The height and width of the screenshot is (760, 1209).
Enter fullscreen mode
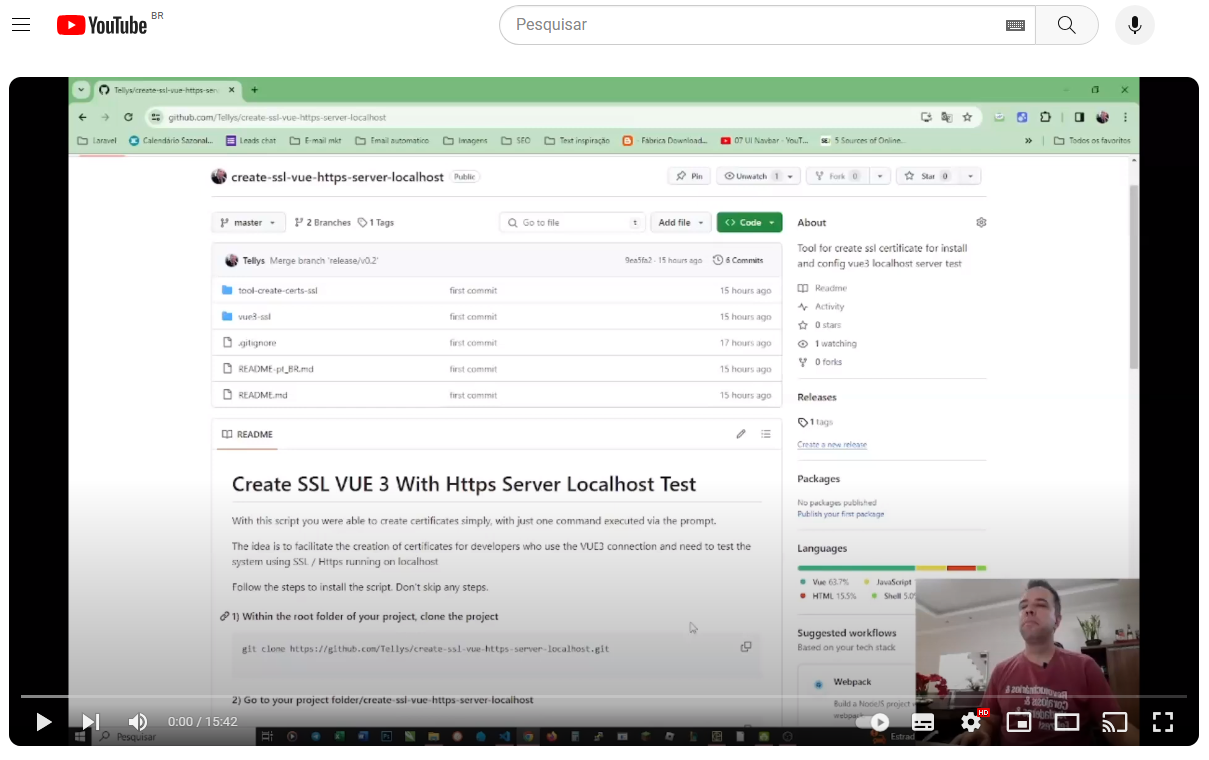point(1162,722)
